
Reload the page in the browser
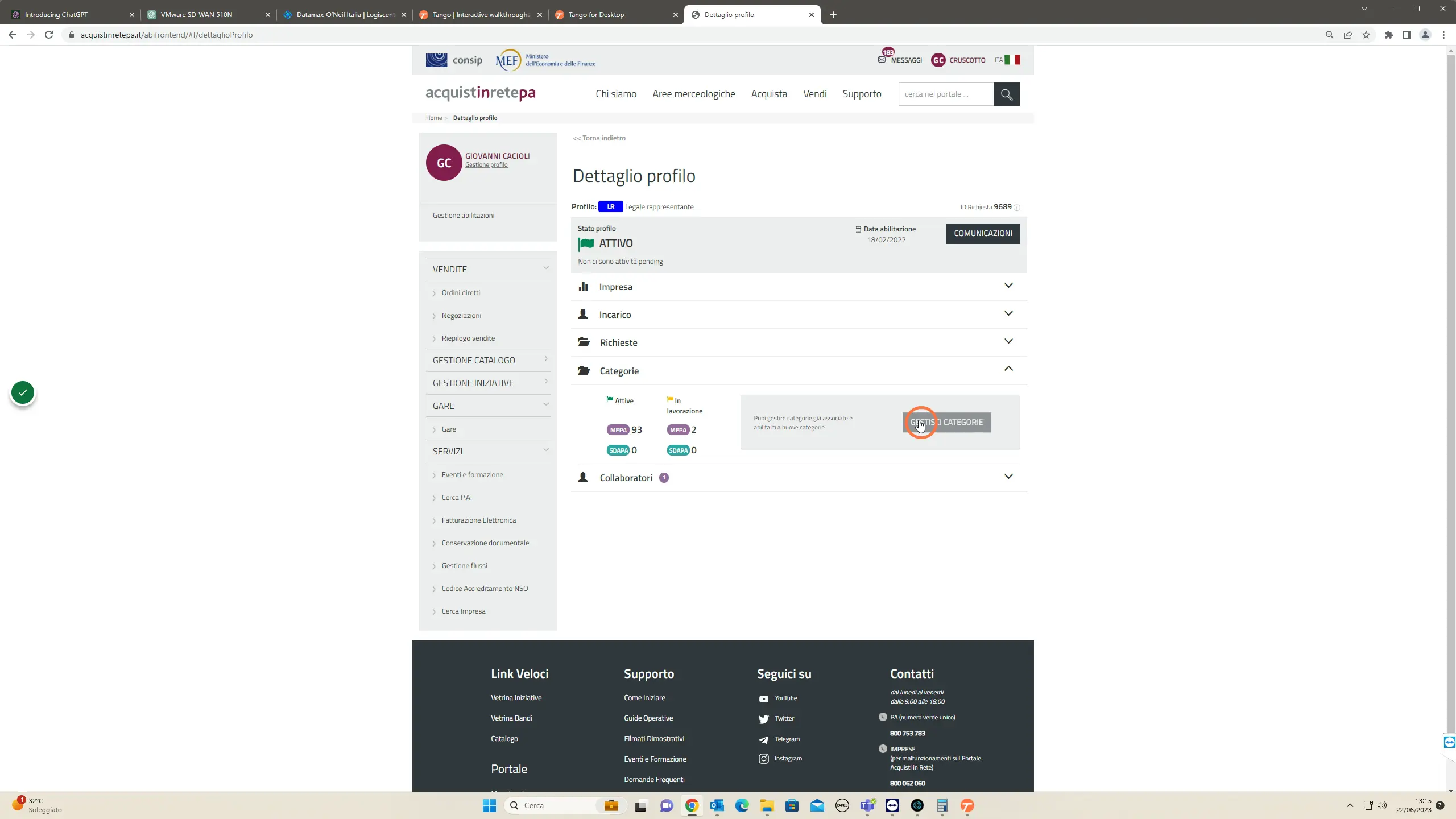(49, 35)
